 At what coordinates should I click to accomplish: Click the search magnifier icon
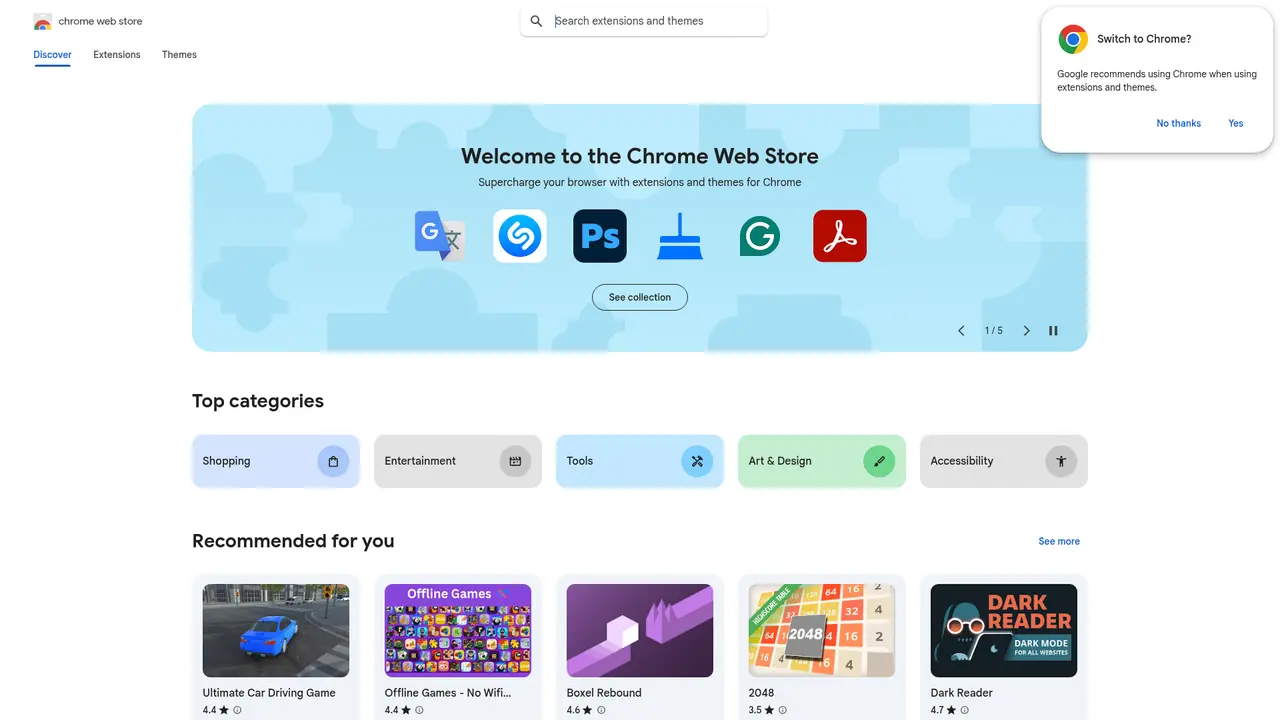(x=536, y=21)
